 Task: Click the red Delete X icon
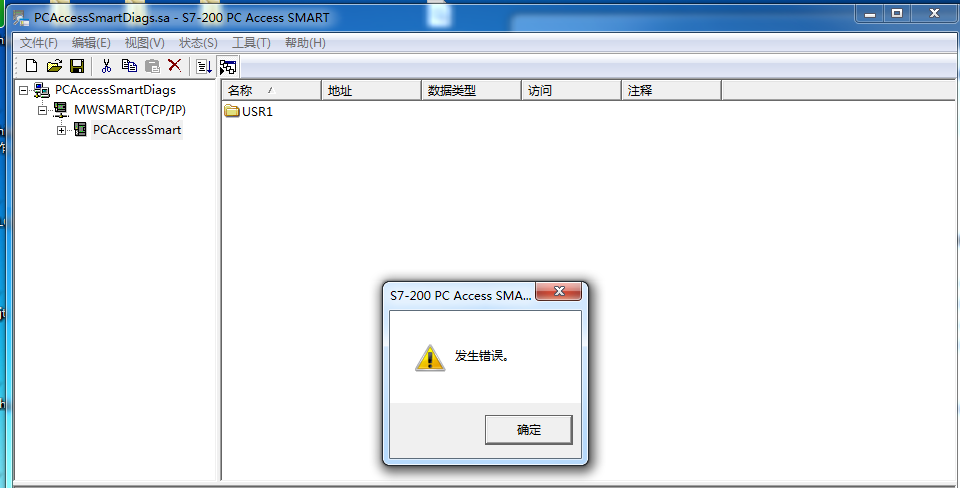[x=174, y=66]
